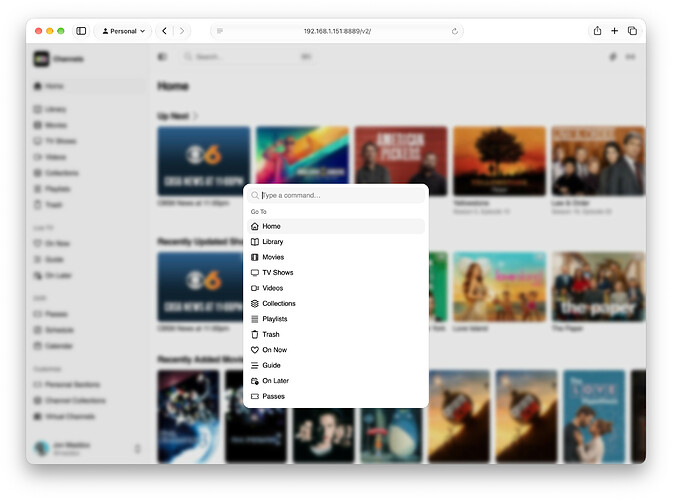
Task: Click the magnifier icon in command palette
Action: pyautogui.click(x=255, y=195)
